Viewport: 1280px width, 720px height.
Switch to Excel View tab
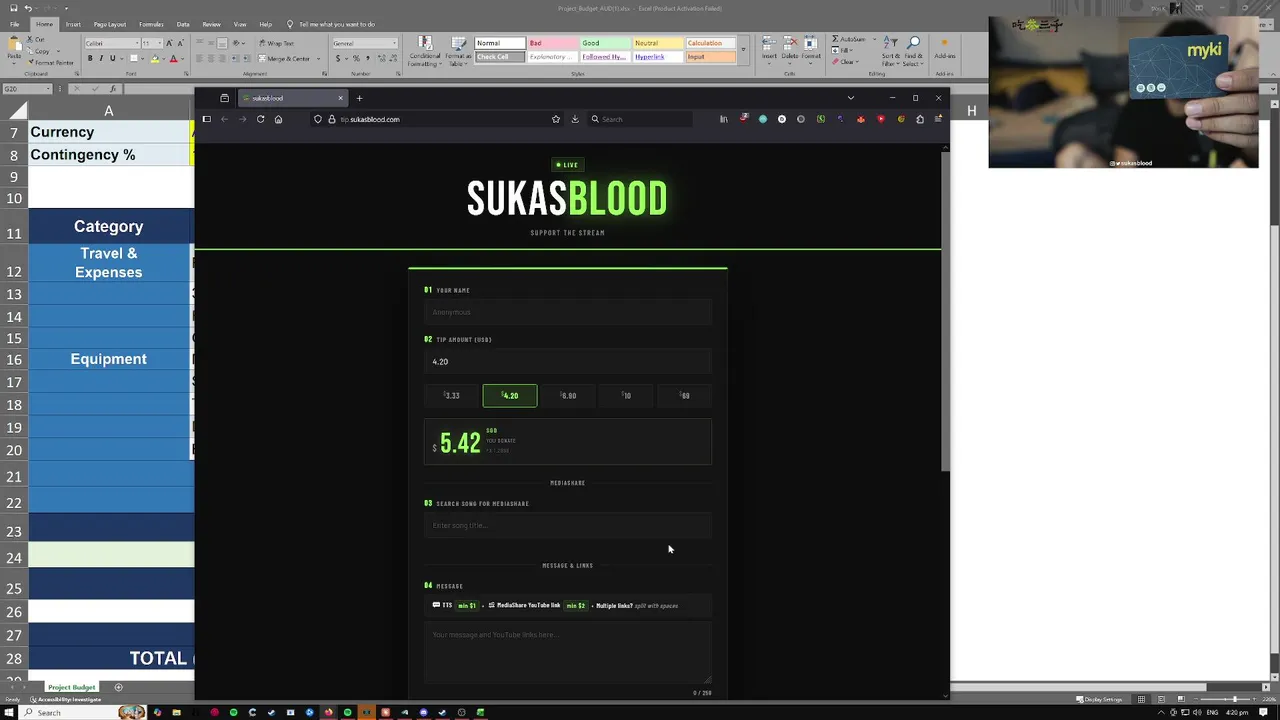tap(240, 24)
